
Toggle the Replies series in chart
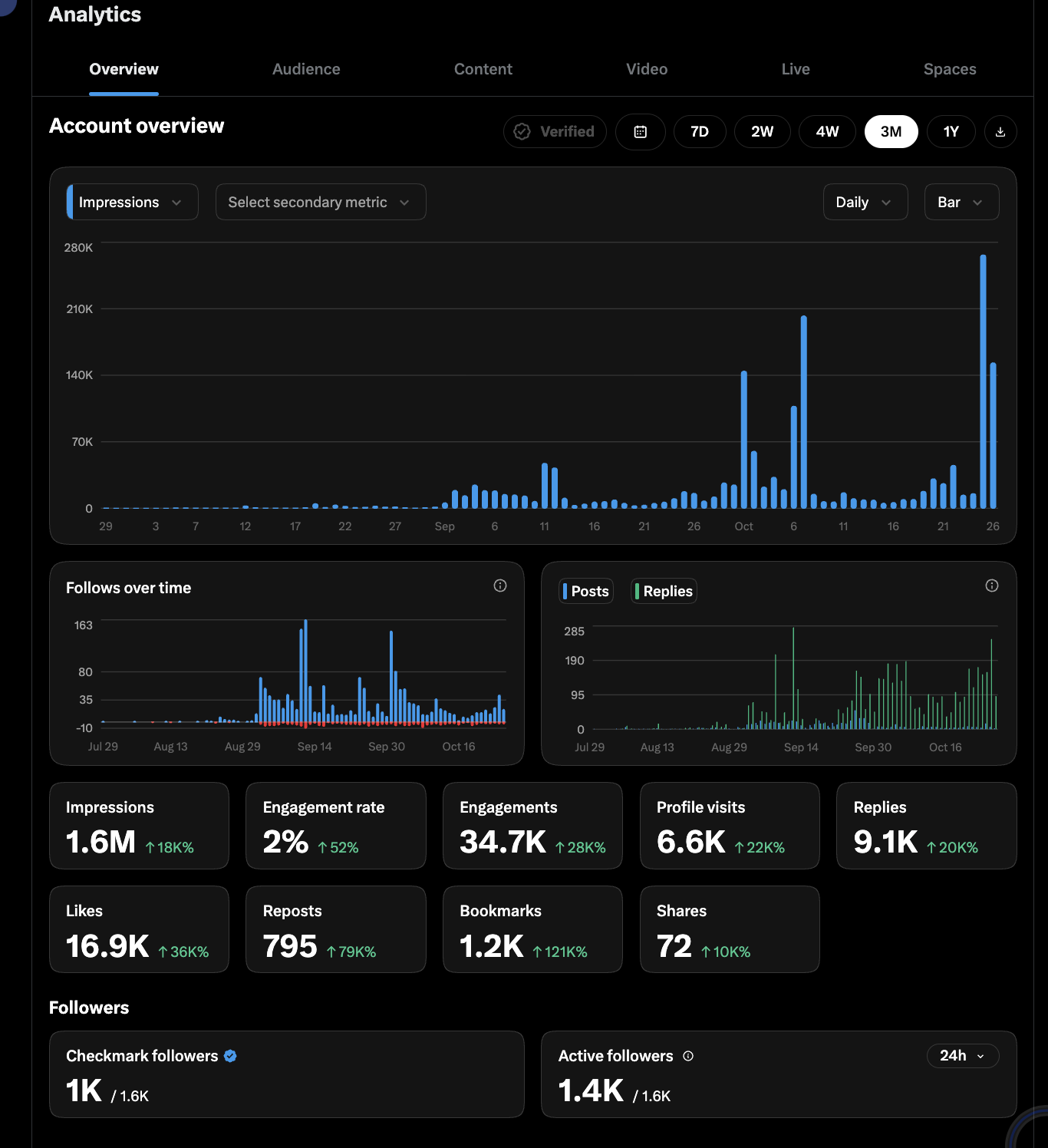[x=664, y=591]
